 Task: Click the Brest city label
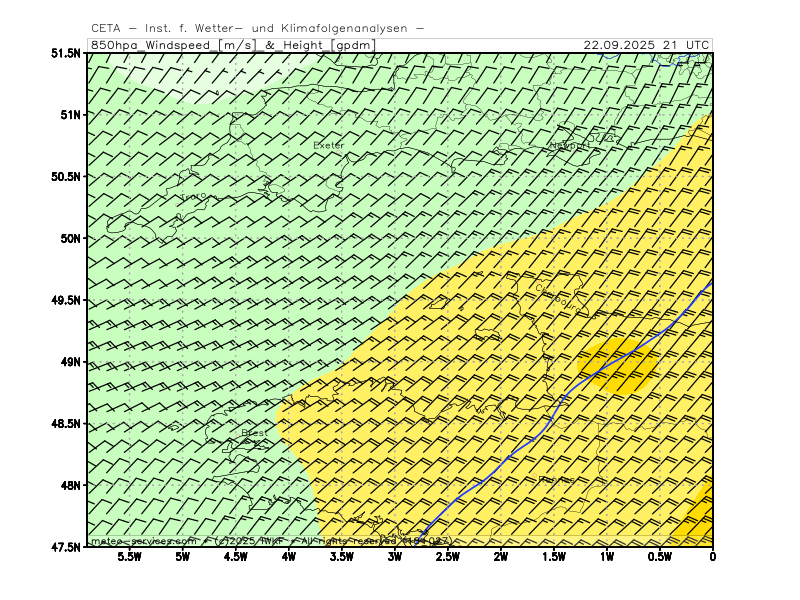tap(254, 433)
